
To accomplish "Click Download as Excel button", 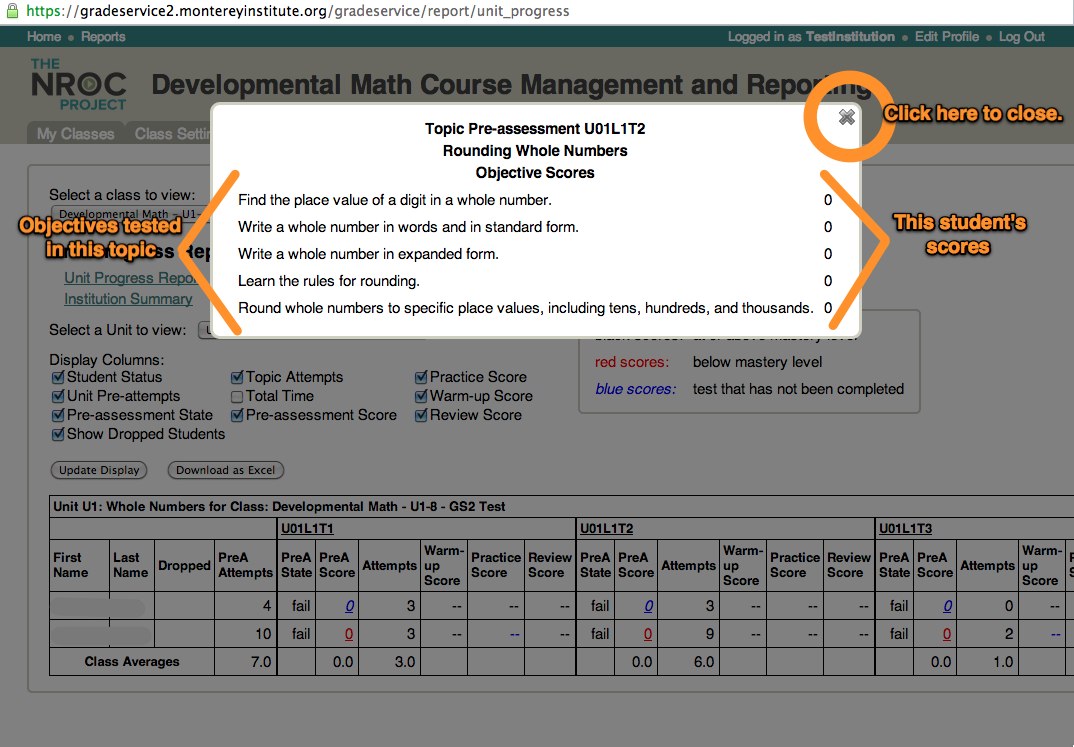I will (225, 470).
